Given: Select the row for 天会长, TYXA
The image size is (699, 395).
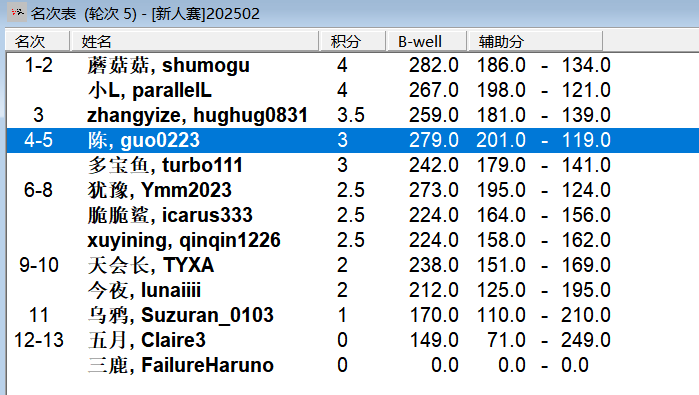Looking at the screenshot, I should 353,265.
